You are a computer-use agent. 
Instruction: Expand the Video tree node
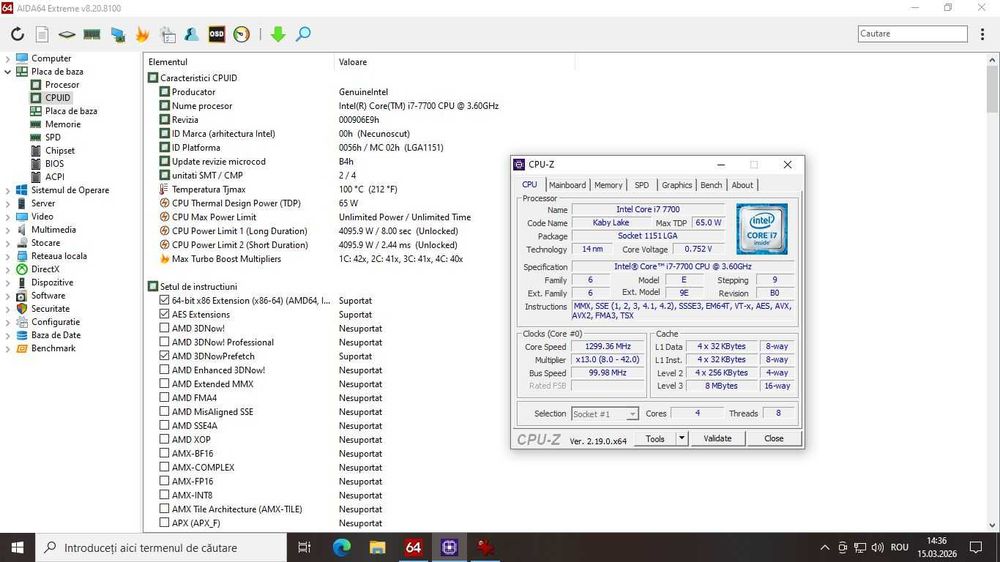point(8,216)
